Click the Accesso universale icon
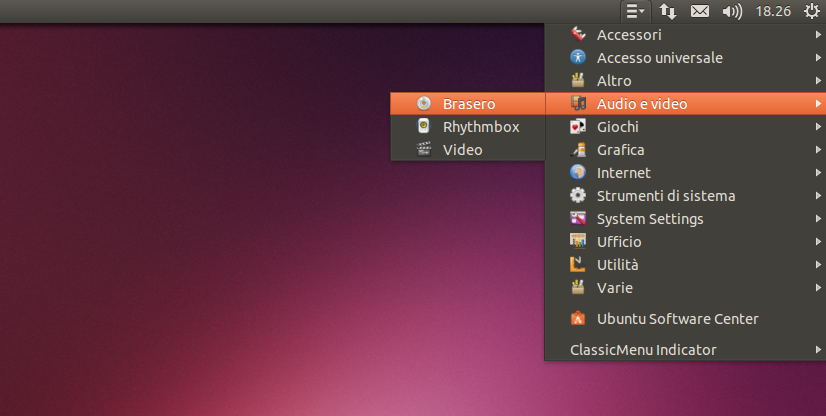The width and height of the screenshot is (826, 416). (578, 57)
